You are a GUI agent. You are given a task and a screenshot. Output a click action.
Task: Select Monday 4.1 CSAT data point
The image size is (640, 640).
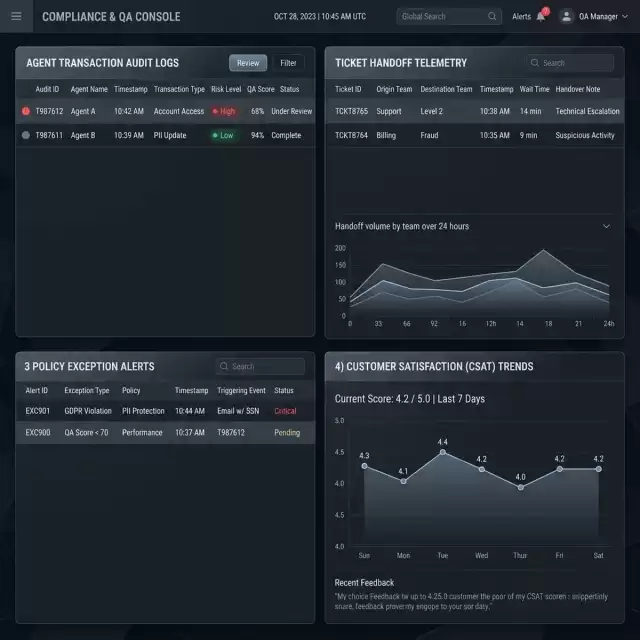tap(403, 481)
